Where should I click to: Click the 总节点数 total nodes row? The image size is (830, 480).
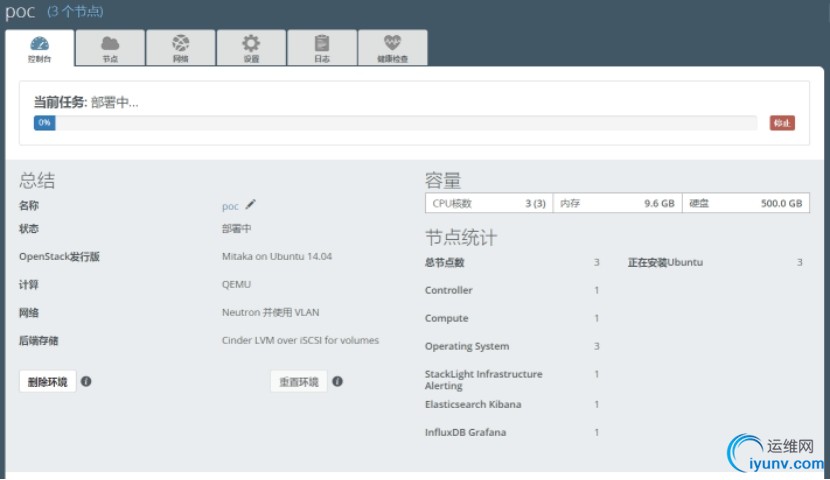(x=512, y=262)
